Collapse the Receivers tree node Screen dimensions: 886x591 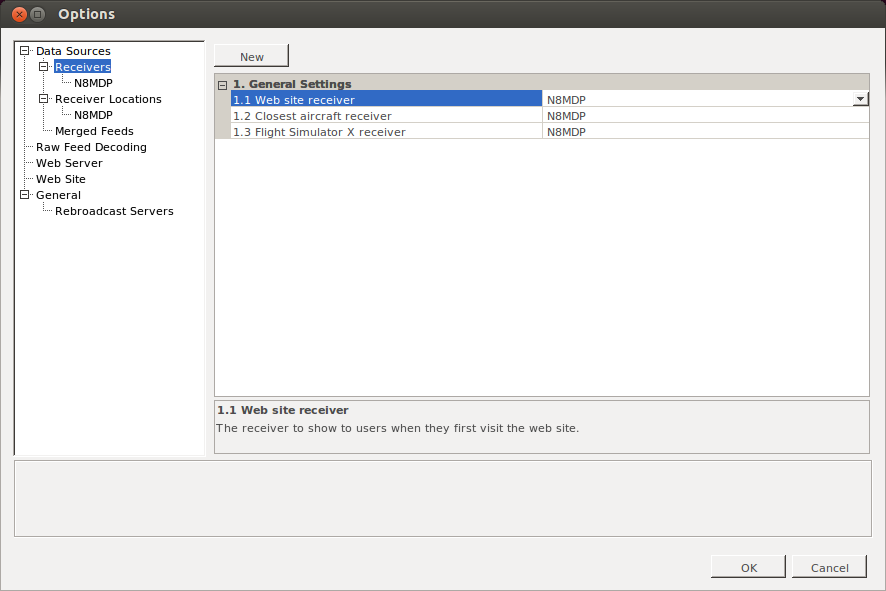44,67
